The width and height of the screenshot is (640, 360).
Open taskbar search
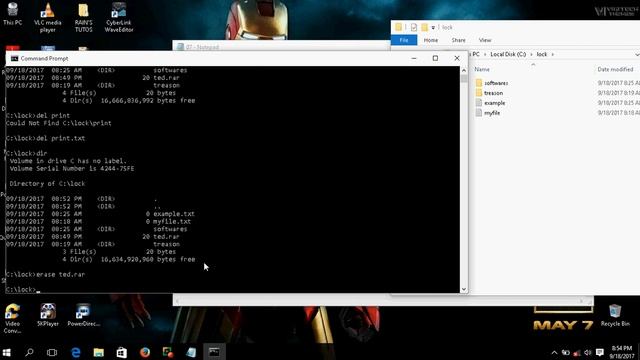29,352
